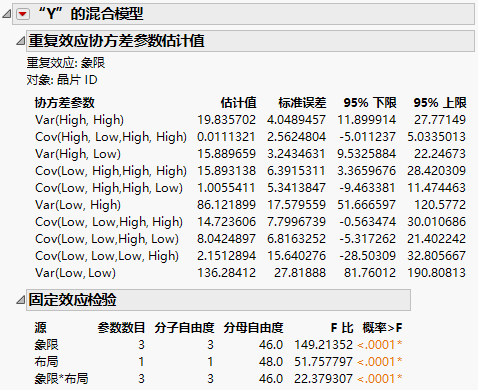This screenshot has height=390, width=478.
Task: Click the 对象: 晶片 ID label
Action: [62, 80]
